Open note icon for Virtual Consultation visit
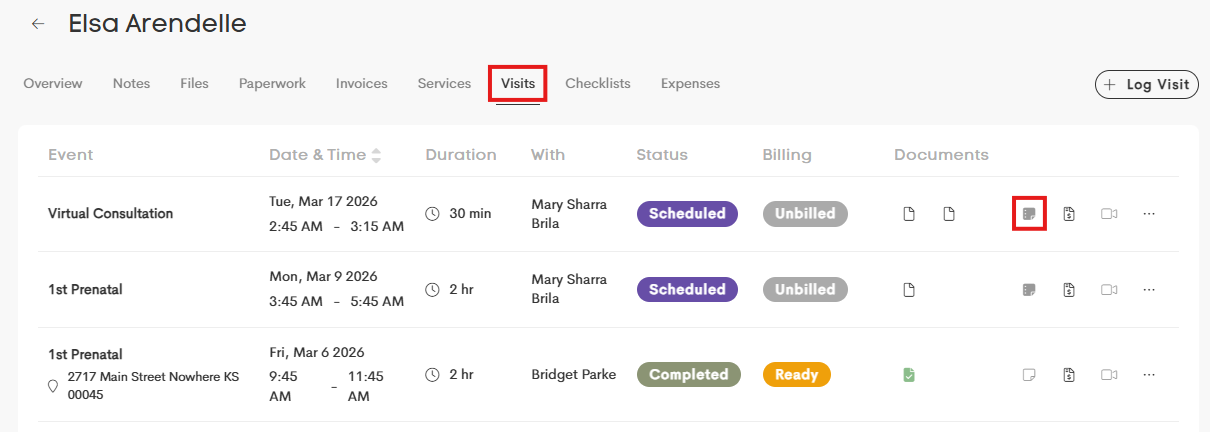This screenshot has width=1210, height=432. (x=1028, y=214)
